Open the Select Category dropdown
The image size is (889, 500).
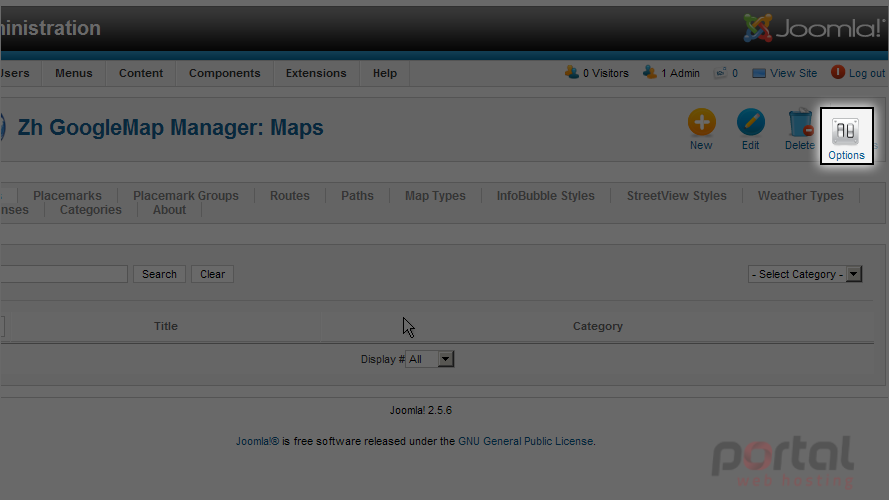(x=805, y=274)
